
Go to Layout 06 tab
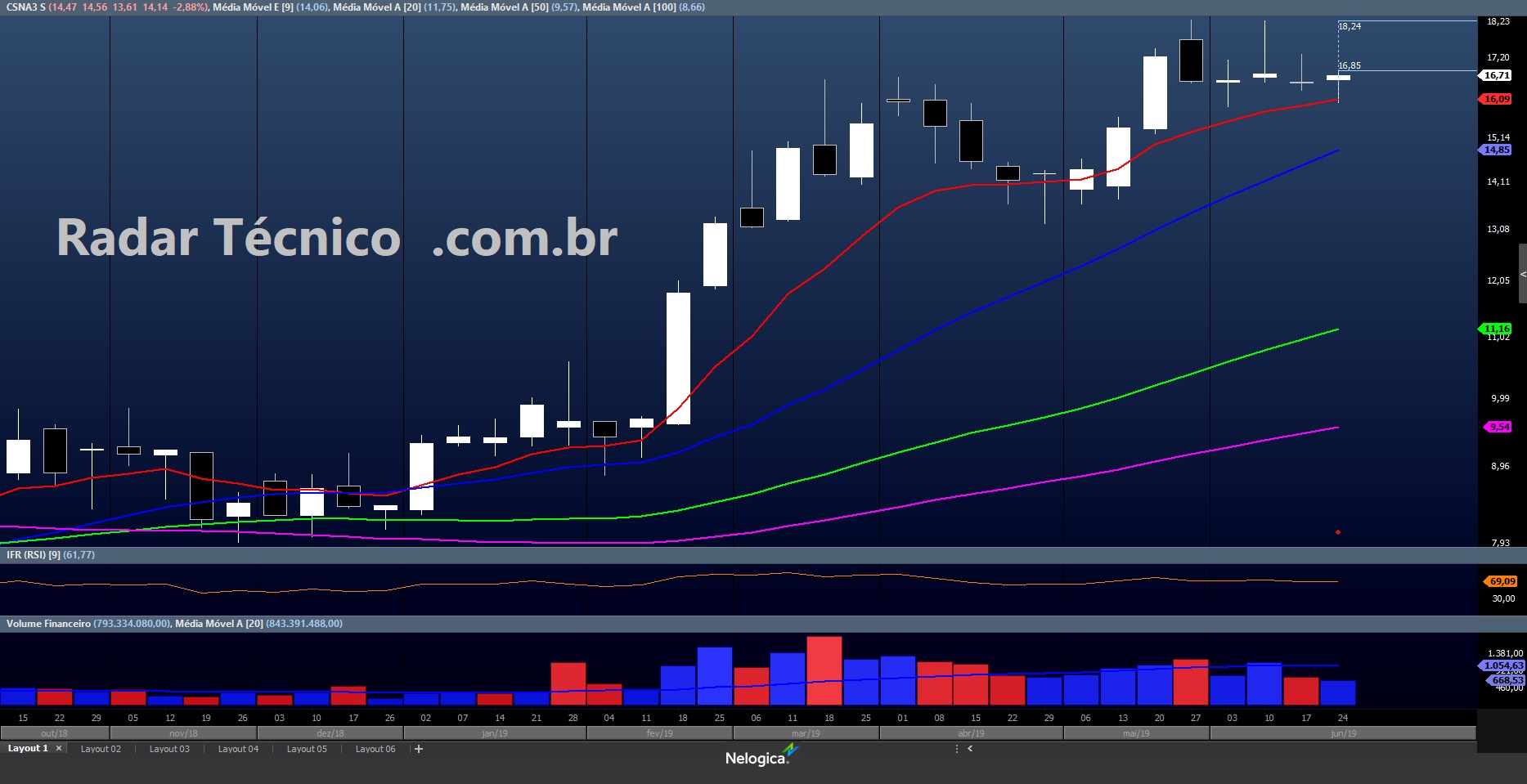(x=375, y=749)
